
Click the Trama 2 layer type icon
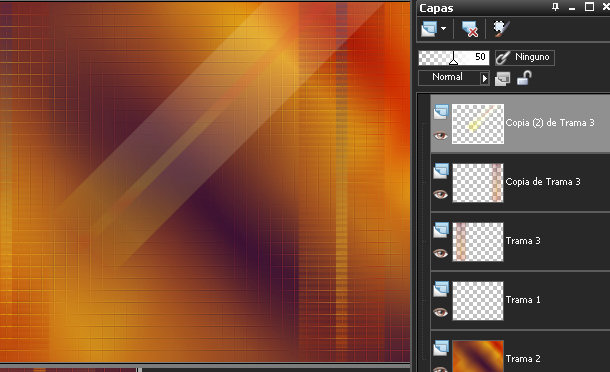pos(441,347)
